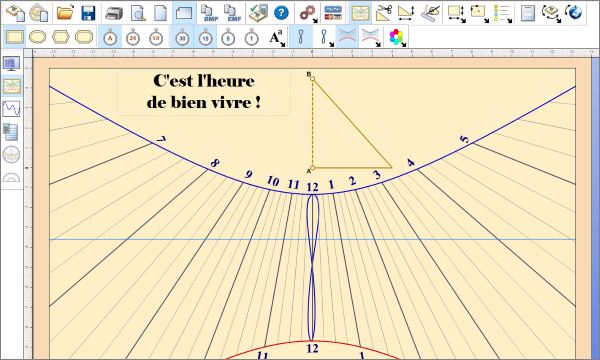Toggle the sundial drawing view in the top toolbar
The width and height of the screenshot is (600, 360).
click(x=360, y=13)
